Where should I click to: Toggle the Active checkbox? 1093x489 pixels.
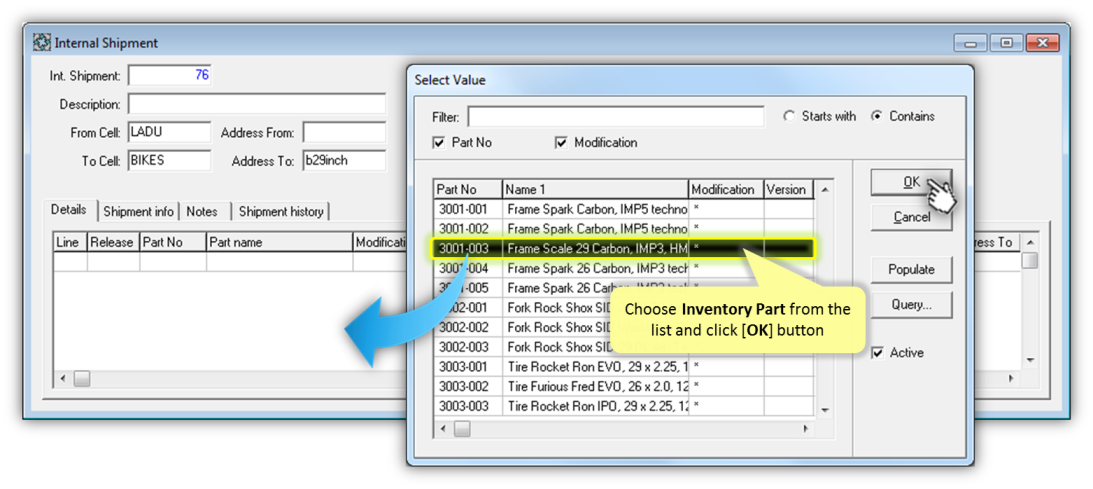click(x=878, y=353)
